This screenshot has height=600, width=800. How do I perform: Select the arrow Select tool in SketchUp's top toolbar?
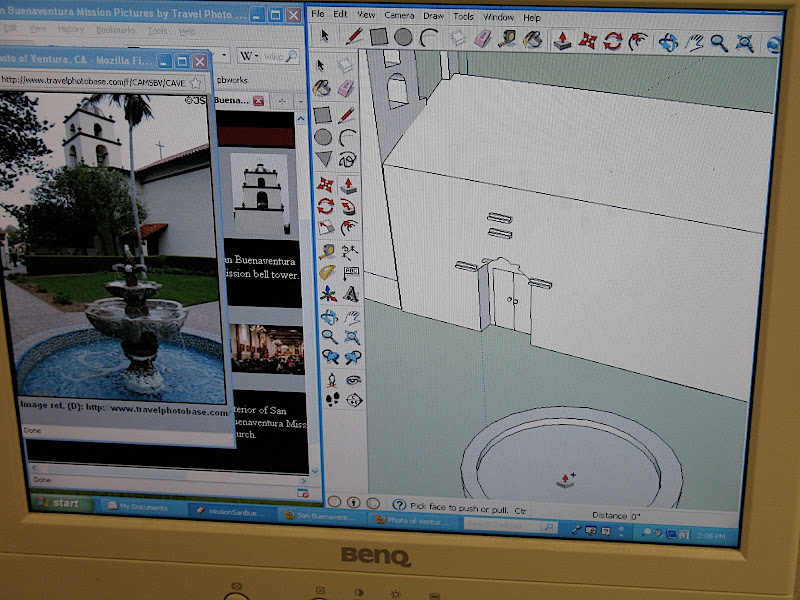pos(324,36)
